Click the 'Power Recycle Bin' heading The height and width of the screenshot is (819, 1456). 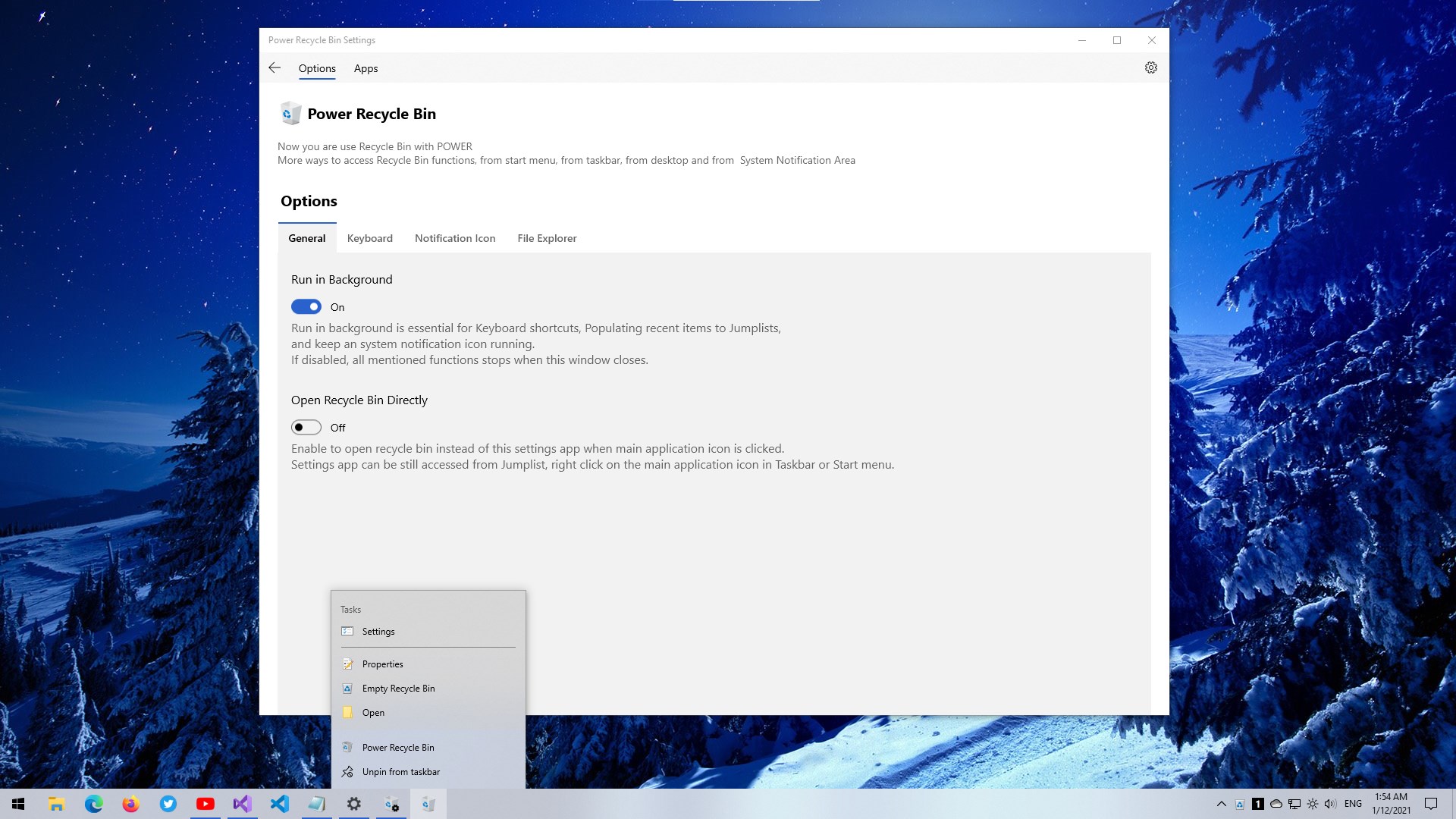point(372,114)
